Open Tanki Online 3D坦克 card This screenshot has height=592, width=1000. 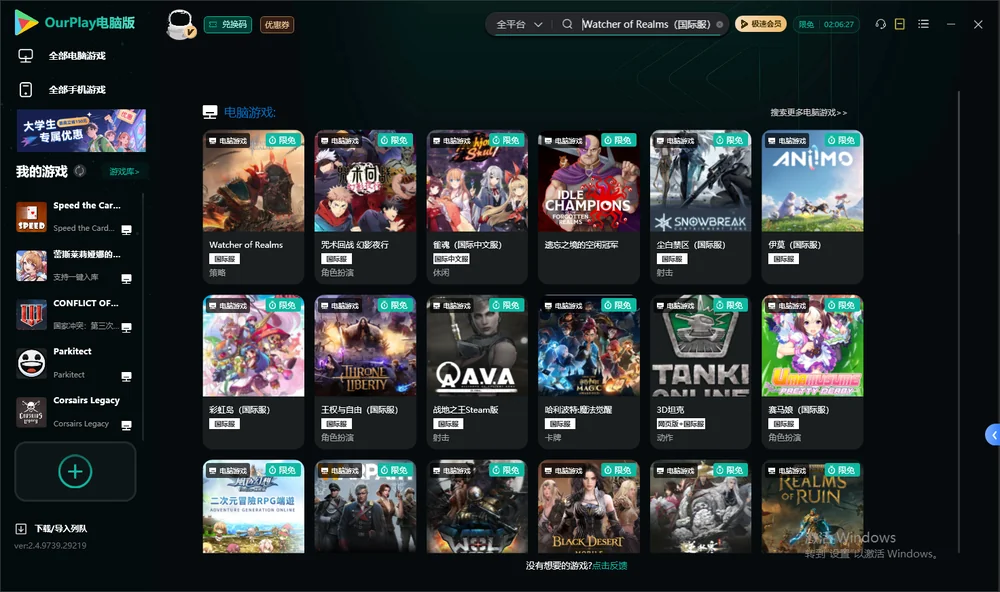[700, 372]
